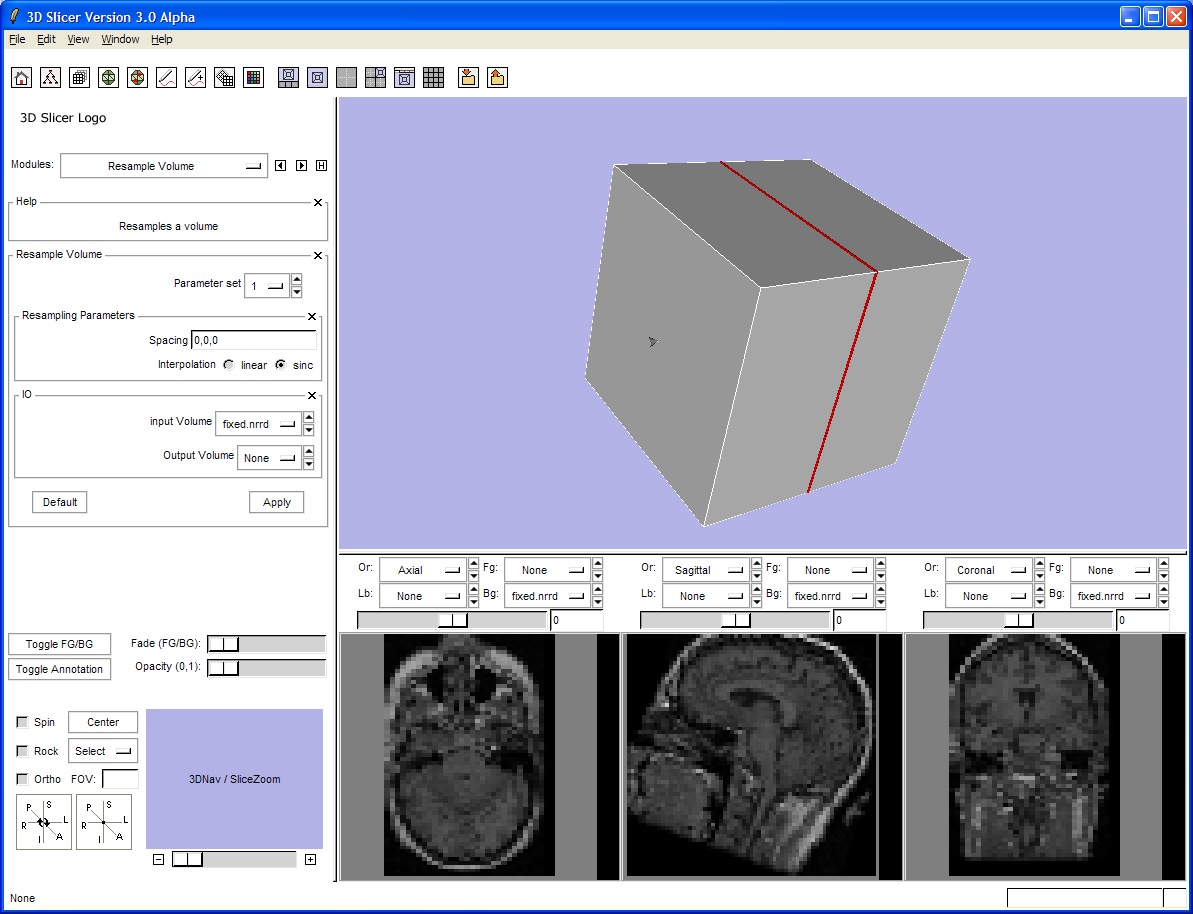1193x914 pixels.
Task: Open the Modules dropdown showing Resample Volume
Action: (163, 166)
